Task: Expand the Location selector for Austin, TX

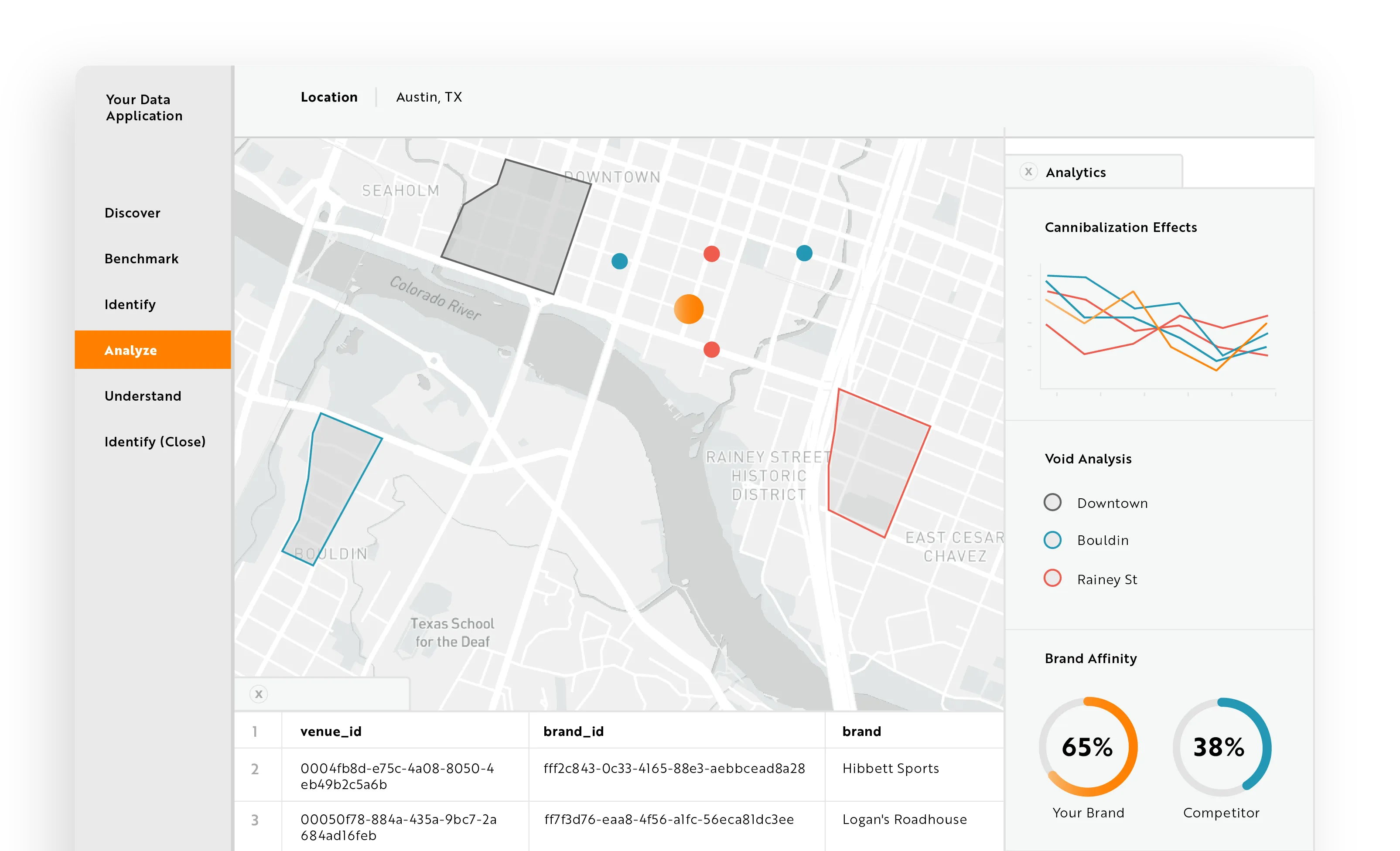Action: [x=429, y=97]
